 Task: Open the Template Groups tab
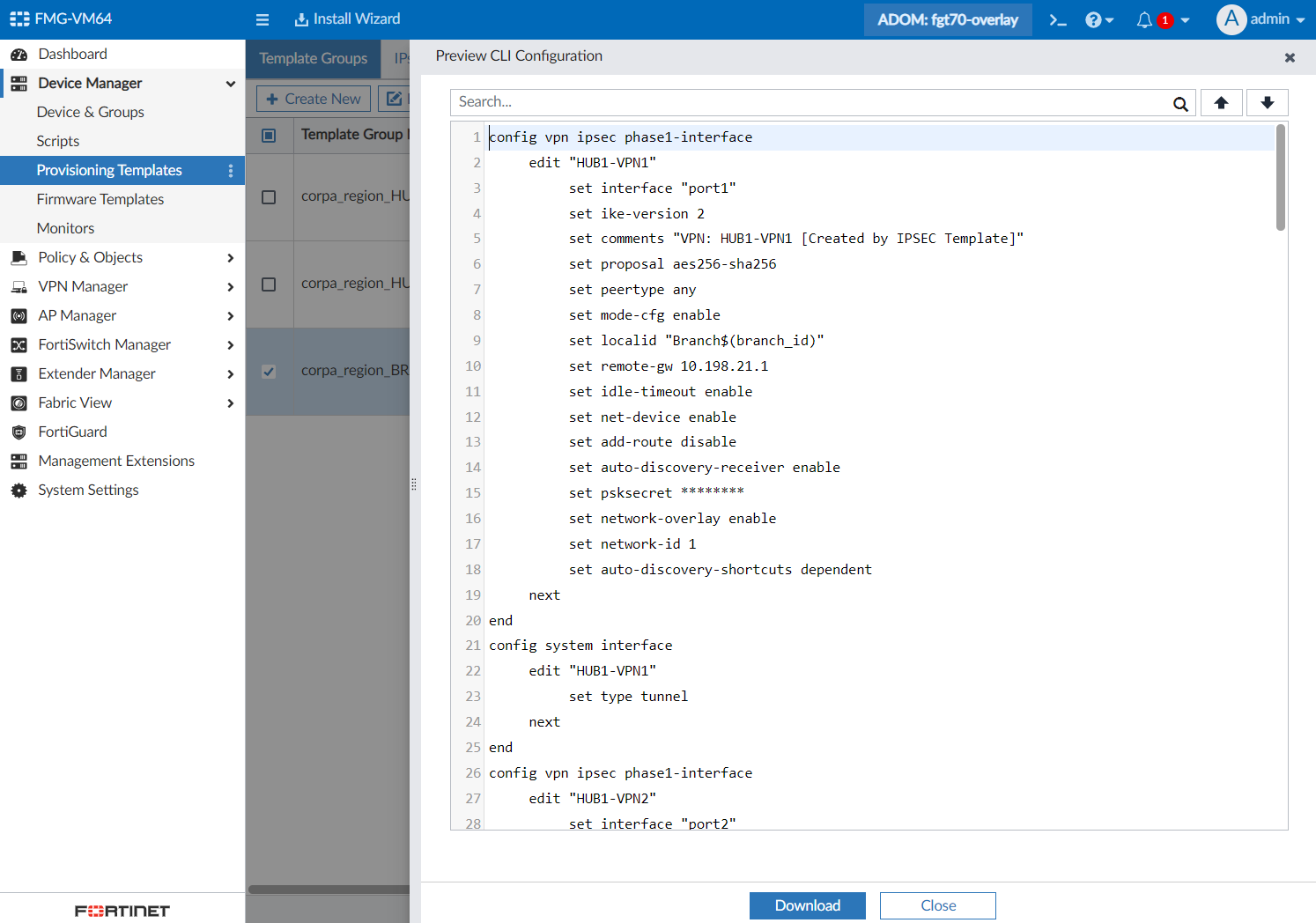pos(313,58)
